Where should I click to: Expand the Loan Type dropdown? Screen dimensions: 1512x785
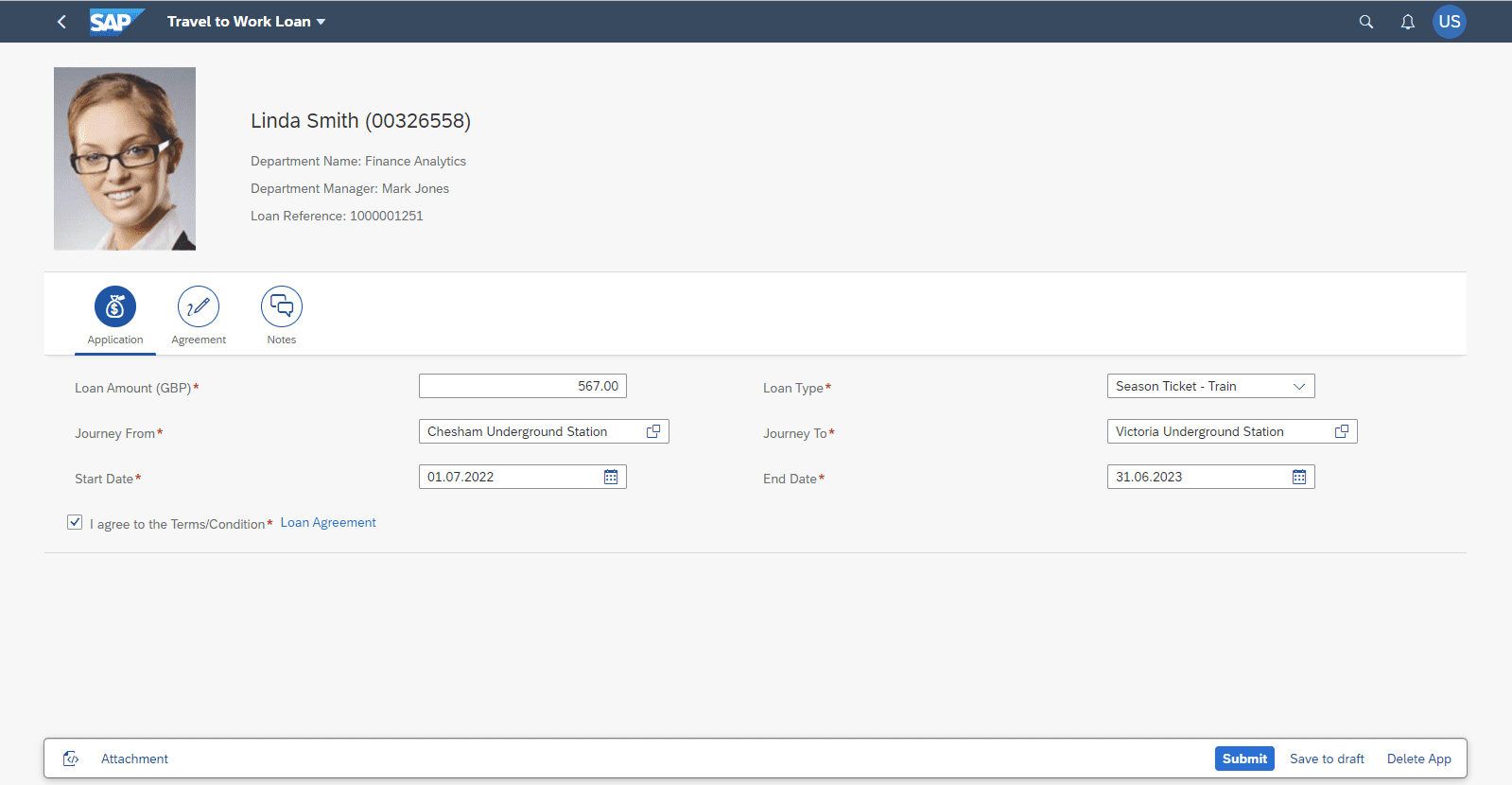tap(1299, 386)
